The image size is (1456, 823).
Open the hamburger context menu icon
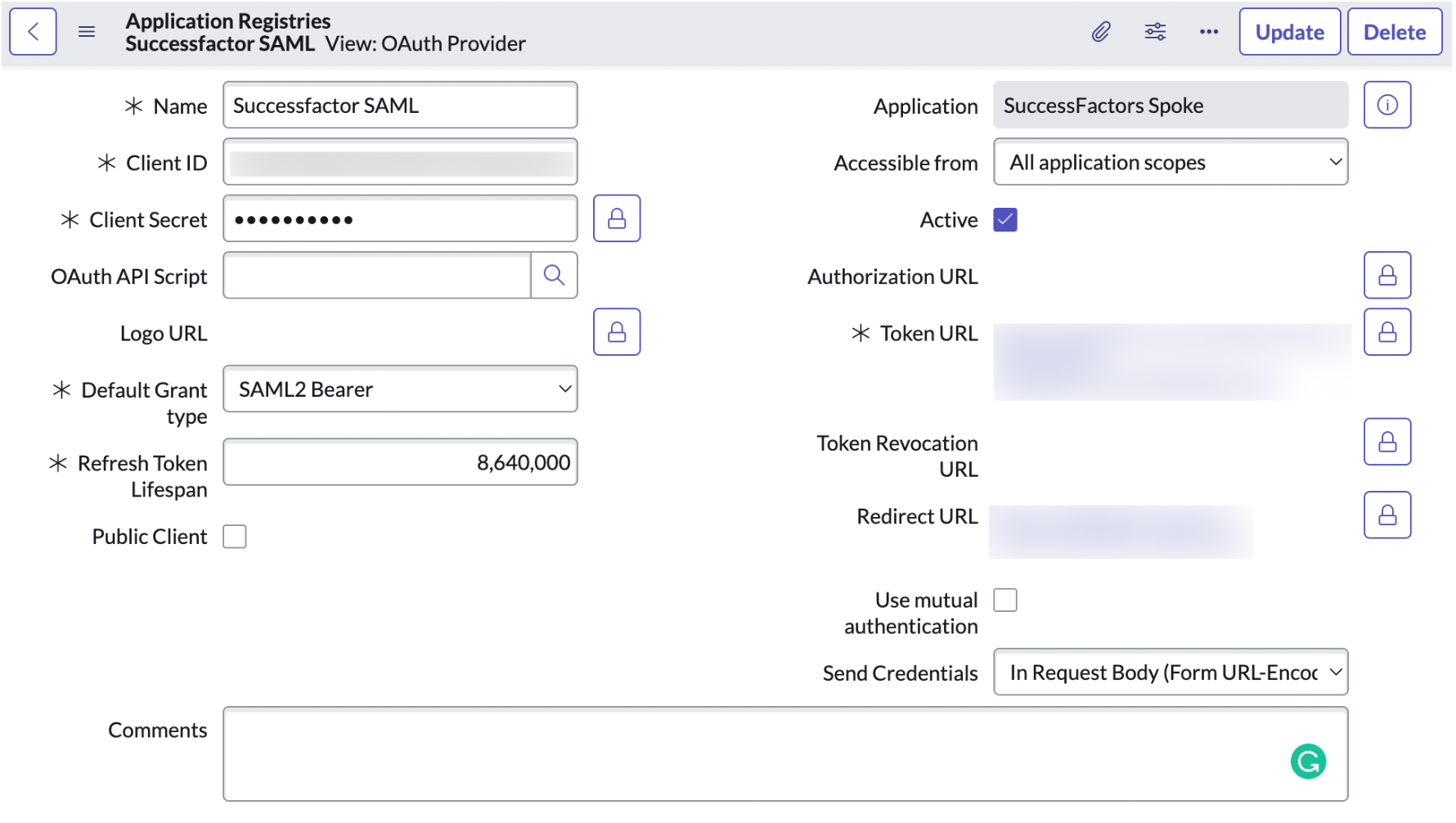(x=87, y=32)
